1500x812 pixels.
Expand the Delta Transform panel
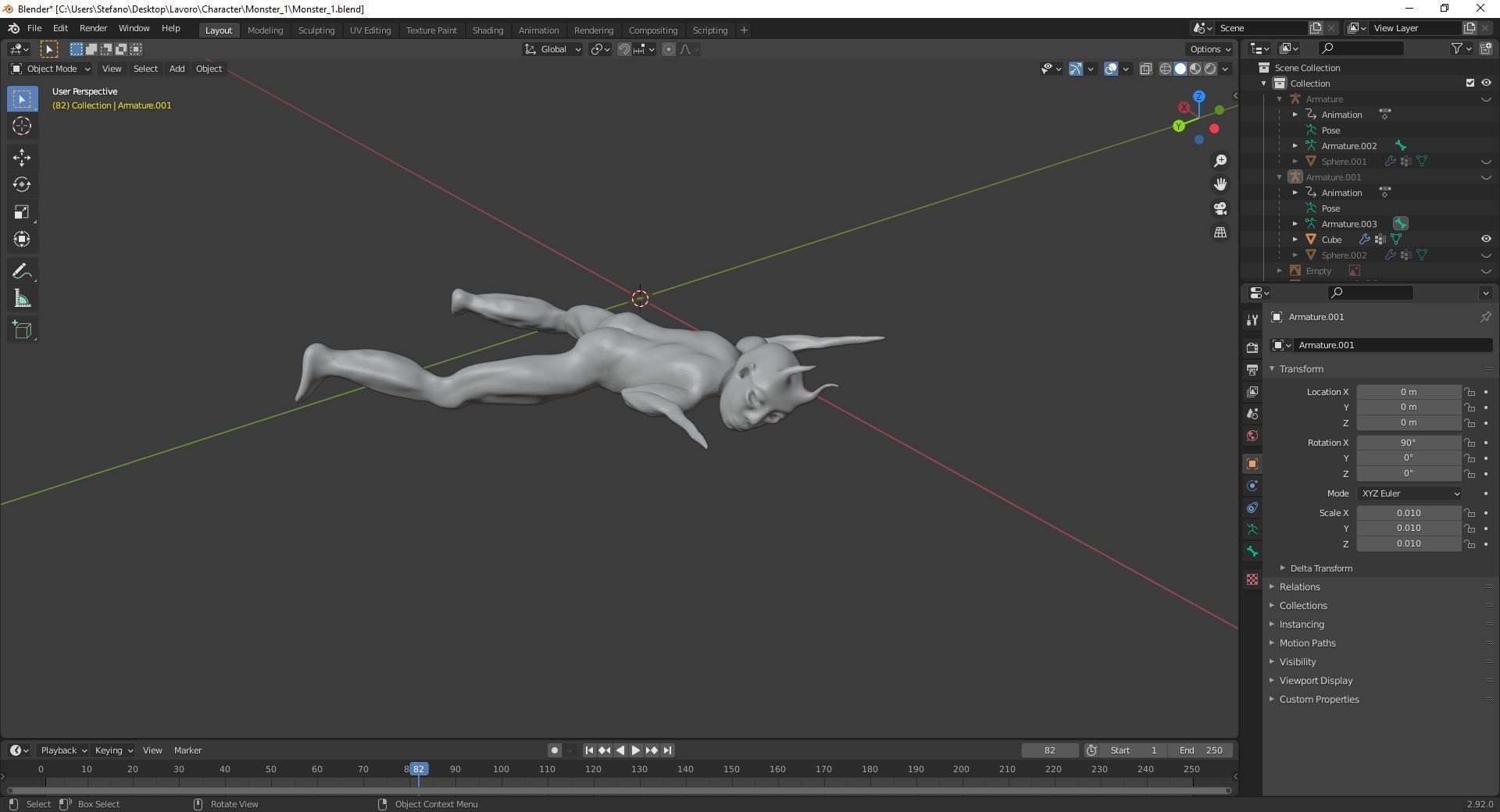pos(1321,568)
